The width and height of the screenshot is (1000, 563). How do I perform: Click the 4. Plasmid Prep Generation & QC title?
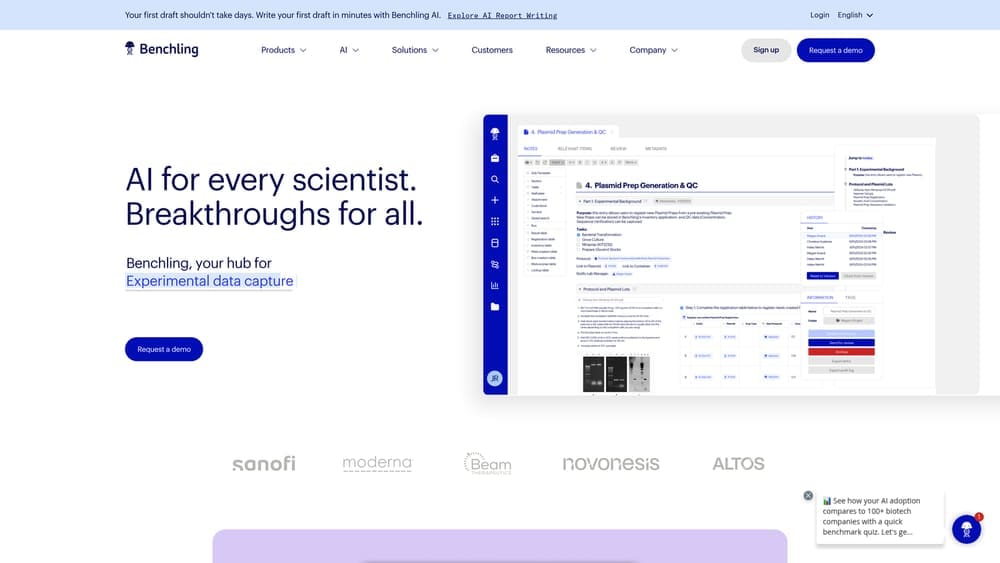coord(642,186)
